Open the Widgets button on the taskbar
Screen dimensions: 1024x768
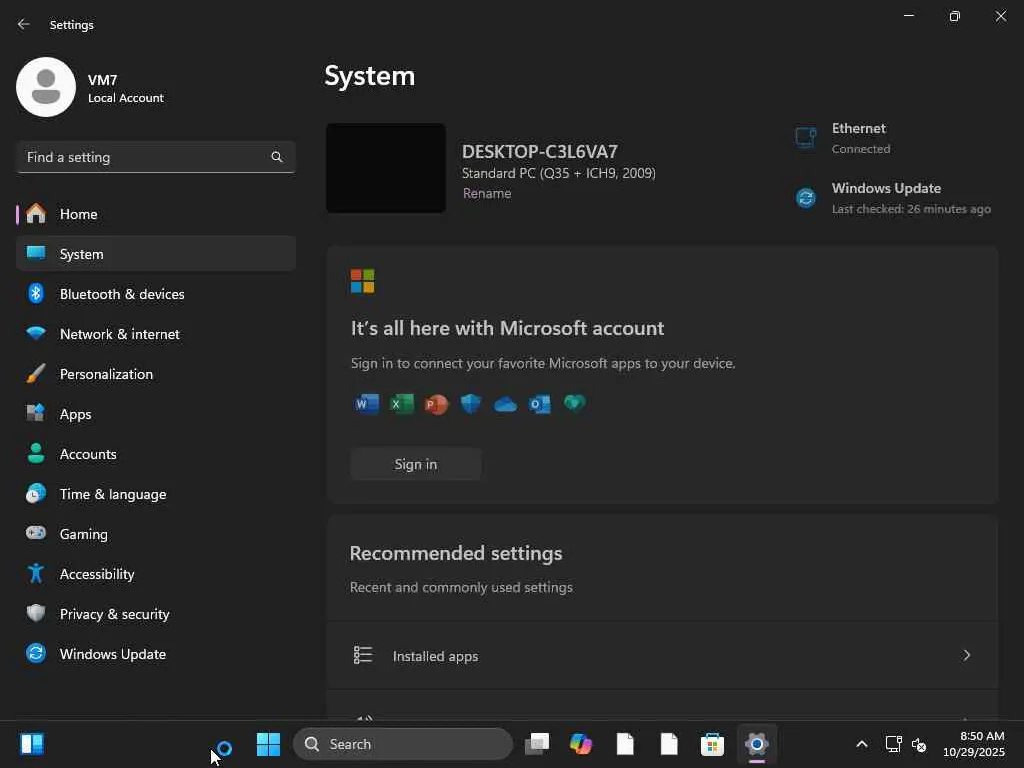click(x=32, y=744)
